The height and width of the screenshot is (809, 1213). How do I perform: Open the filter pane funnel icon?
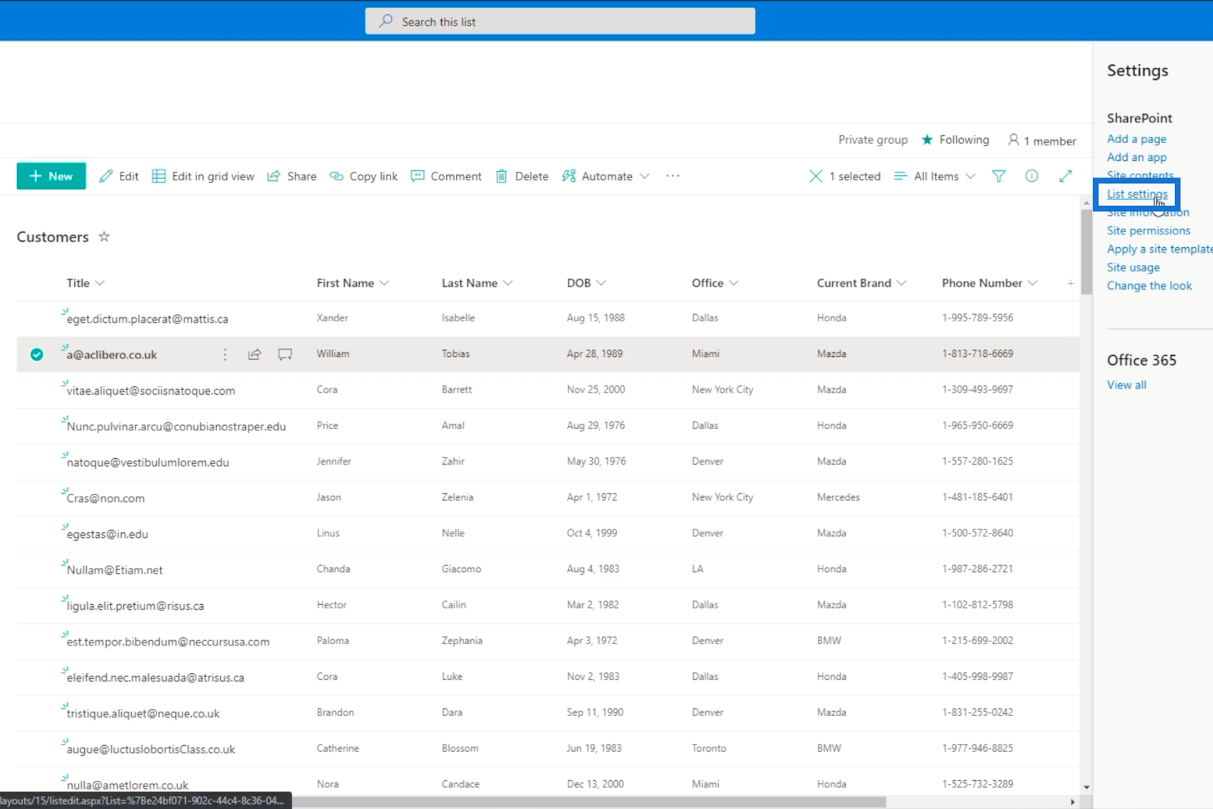(x=999, y=176)
